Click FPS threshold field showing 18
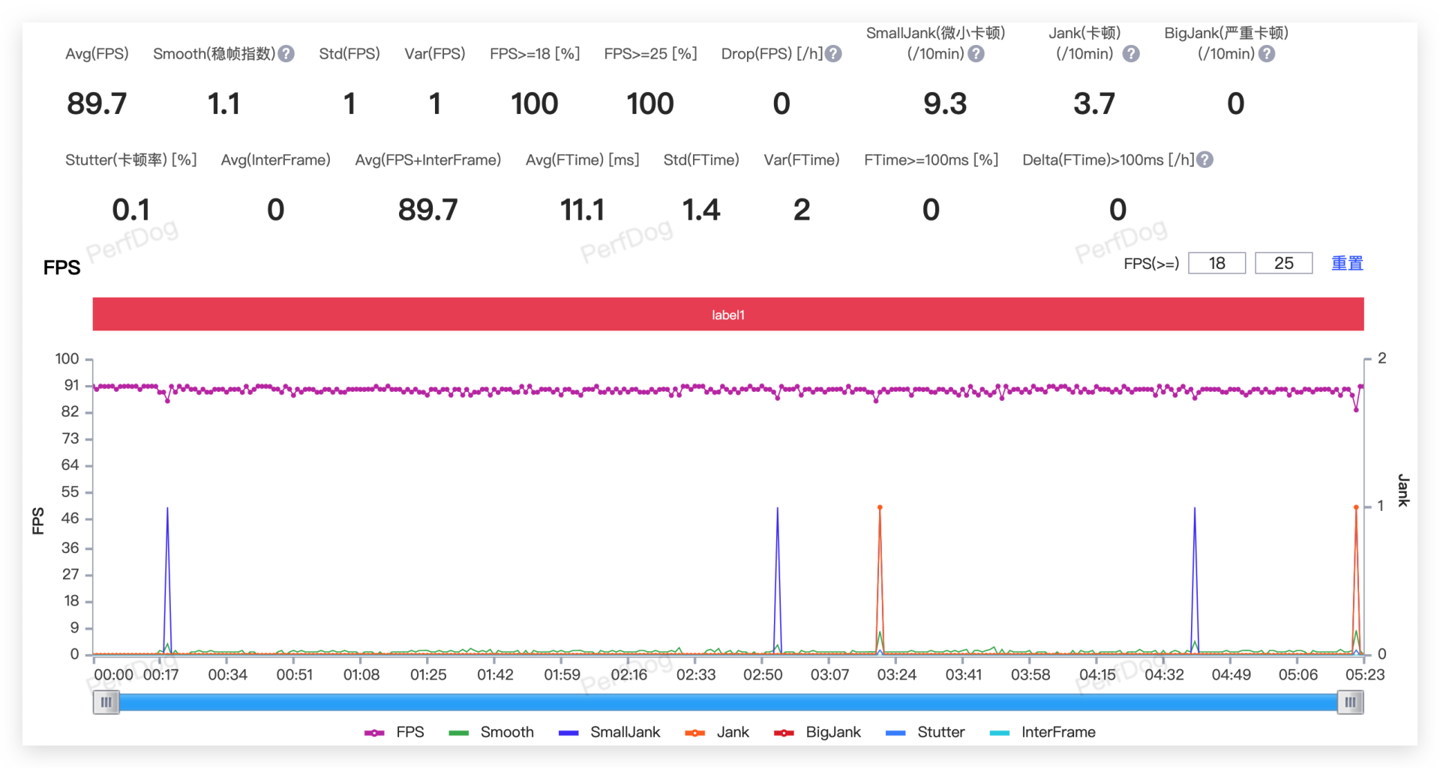1440x768 pixels. [1217, 263]
